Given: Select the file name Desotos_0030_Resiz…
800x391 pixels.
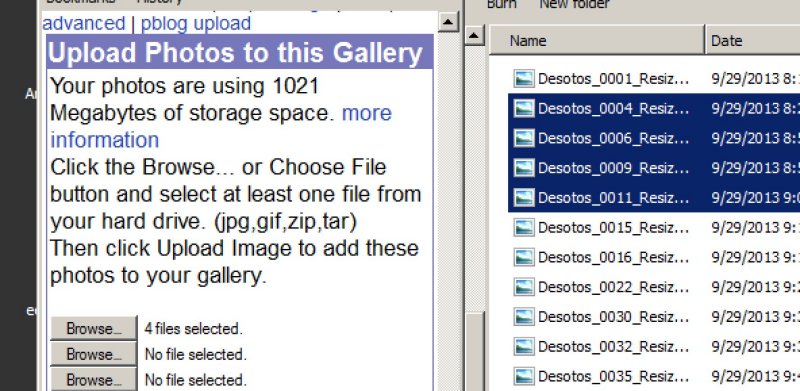Looking at the screenshot, I should pos(614,316).
